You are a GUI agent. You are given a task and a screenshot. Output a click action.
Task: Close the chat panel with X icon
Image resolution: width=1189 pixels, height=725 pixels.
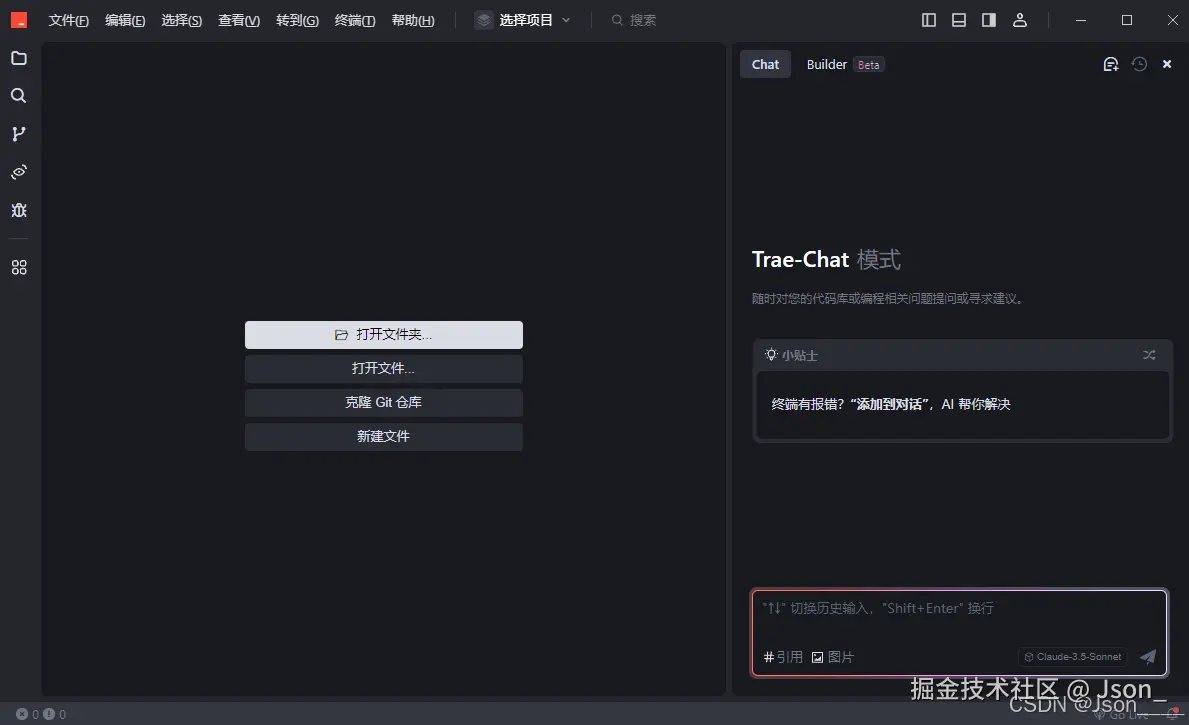point(1167,64)
